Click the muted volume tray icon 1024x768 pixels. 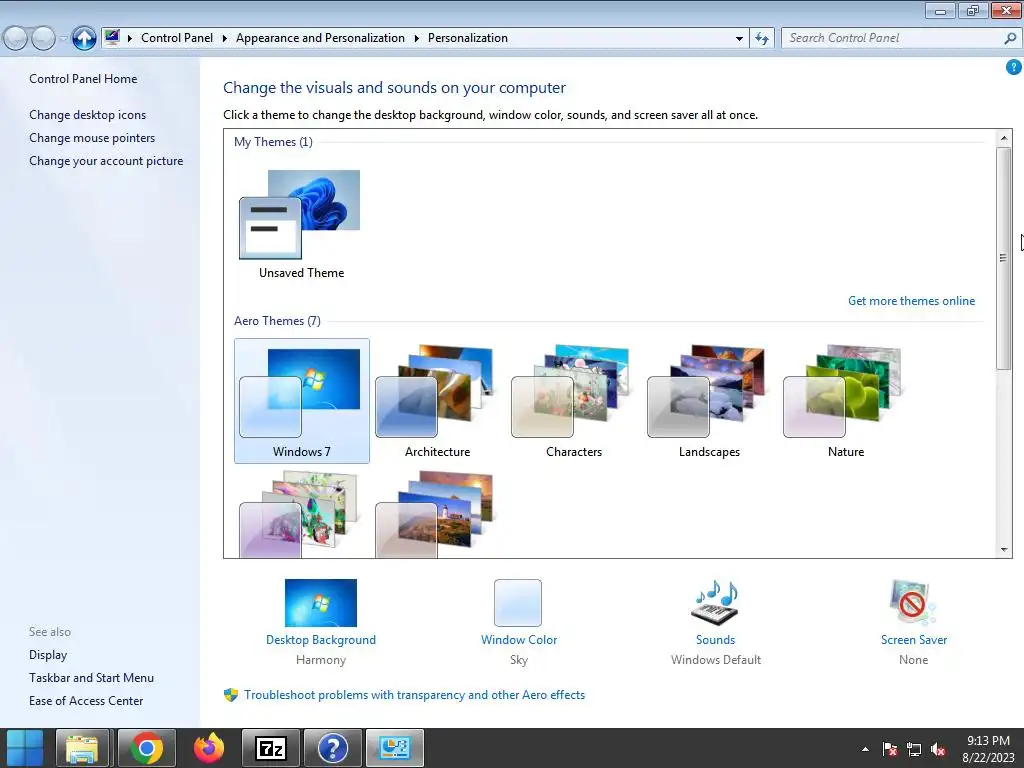938,749
